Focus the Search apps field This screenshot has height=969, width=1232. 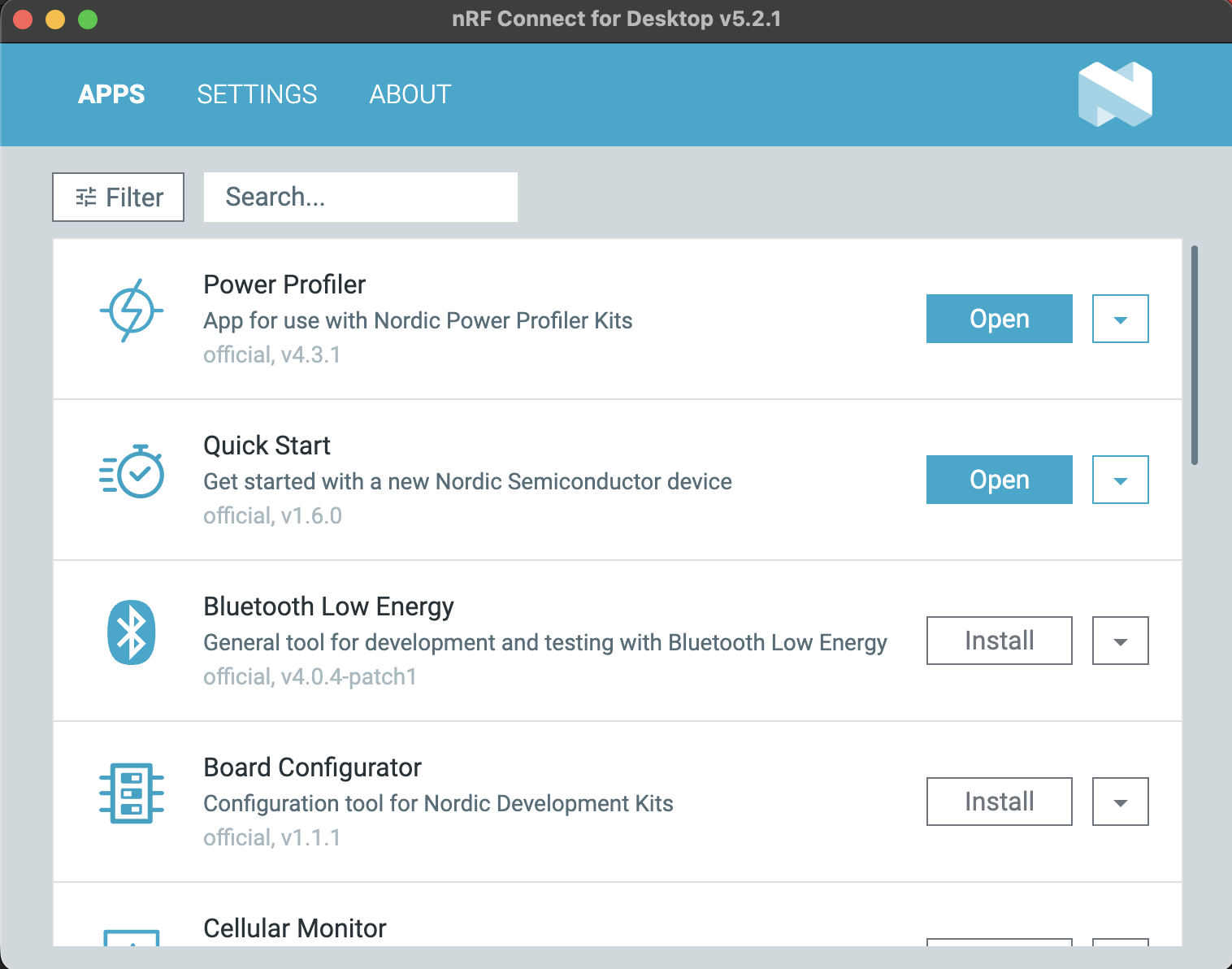point(361,197)
